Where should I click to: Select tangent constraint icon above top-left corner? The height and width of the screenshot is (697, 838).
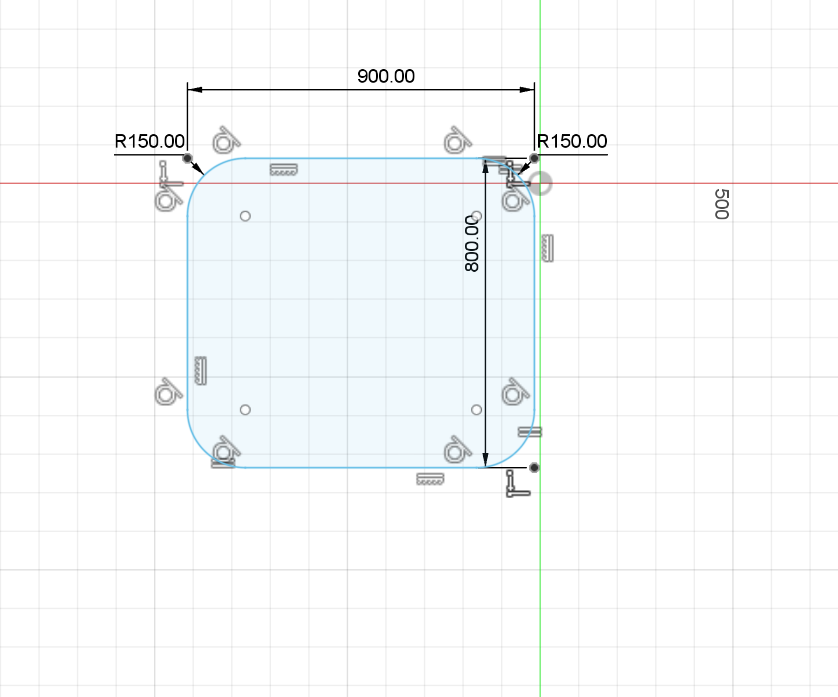tap(227, 140)
